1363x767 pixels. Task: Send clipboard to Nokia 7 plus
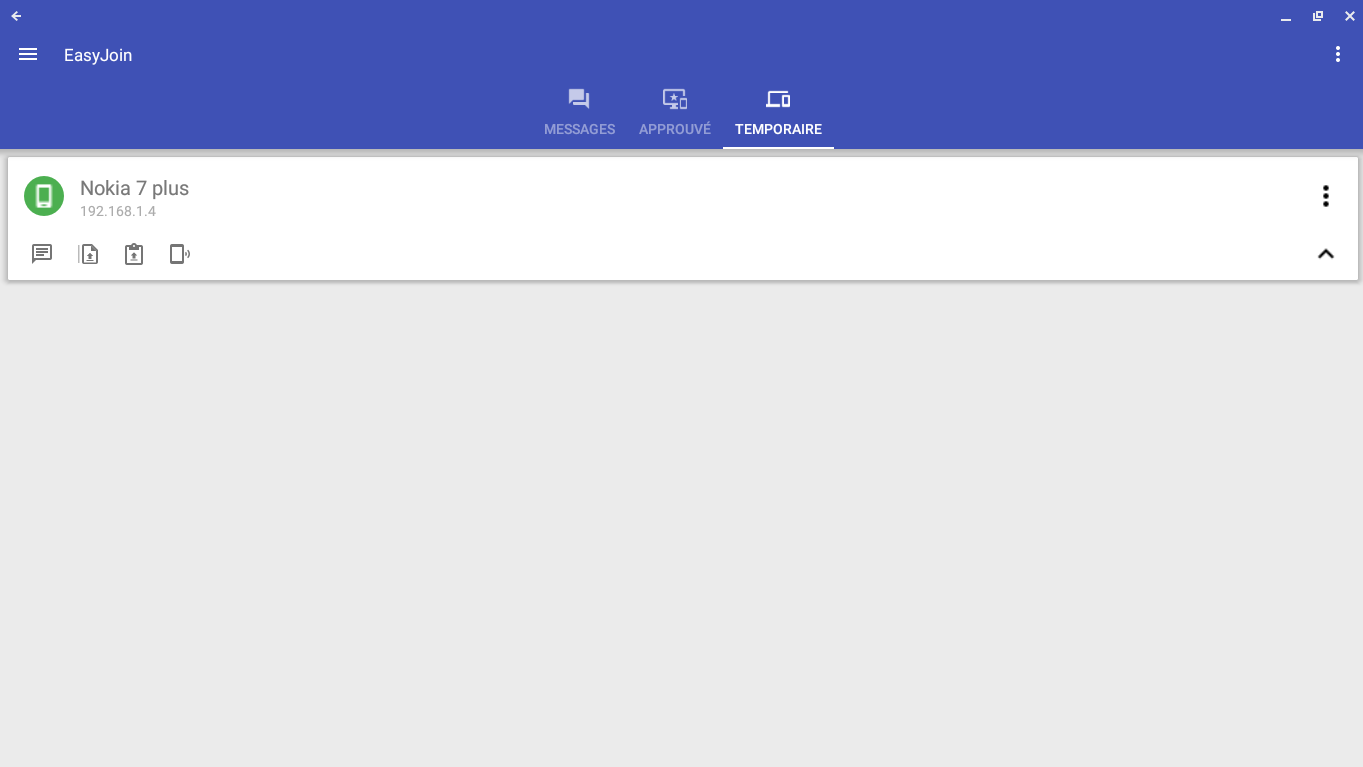(134, 254)
